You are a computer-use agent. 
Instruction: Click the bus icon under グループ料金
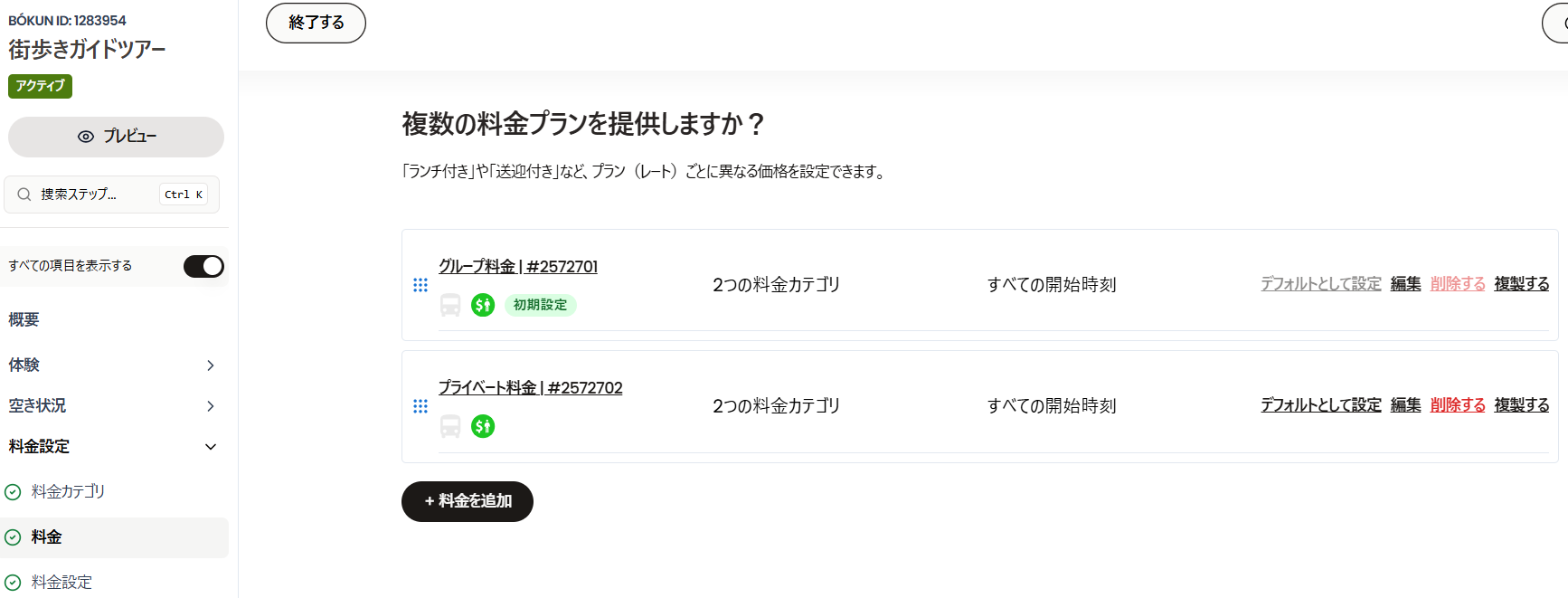450,305
